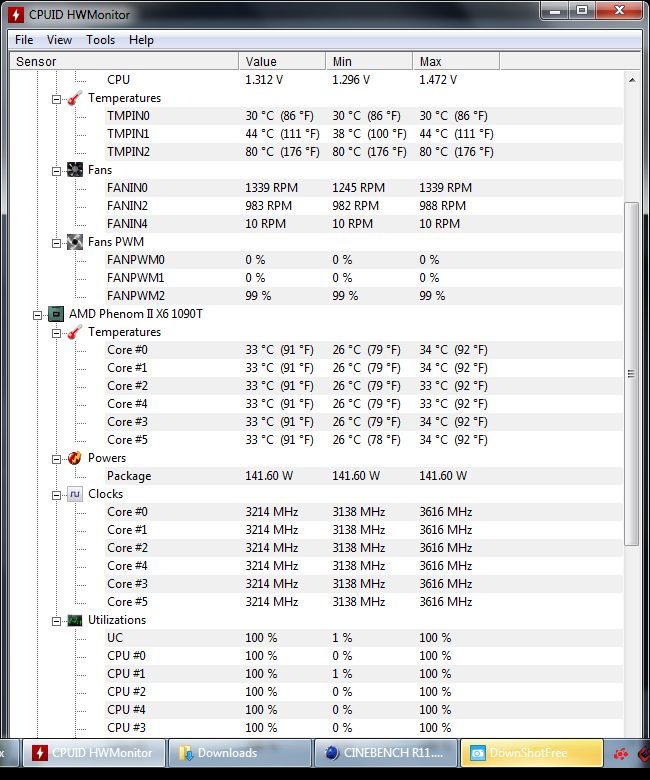Click the thermometer icon beside the motherboard Temperatures
The height and width of the screenshot is (780, 650).
(75, 98)
